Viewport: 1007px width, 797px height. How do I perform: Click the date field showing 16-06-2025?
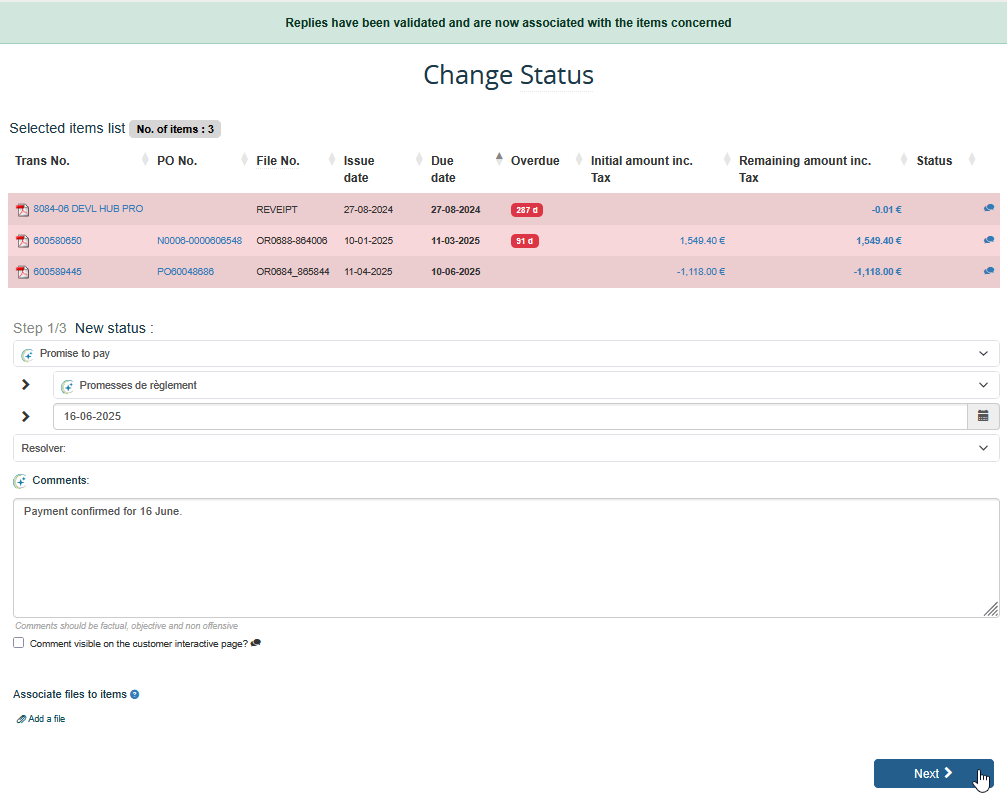pyautogui.click(x=510, y=416)
